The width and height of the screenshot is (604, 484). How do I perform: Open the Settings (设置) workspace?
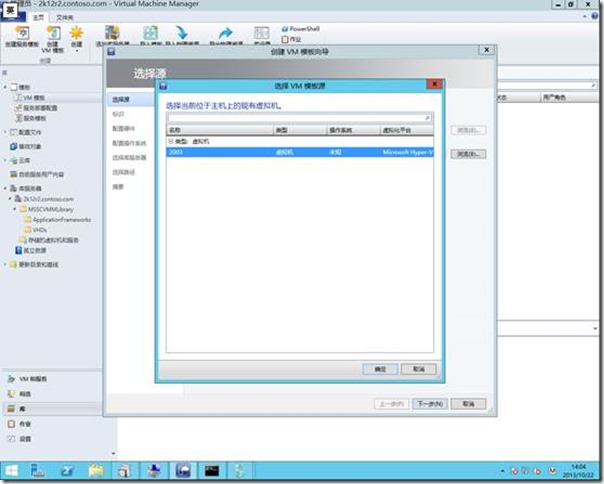click(25, 439)
